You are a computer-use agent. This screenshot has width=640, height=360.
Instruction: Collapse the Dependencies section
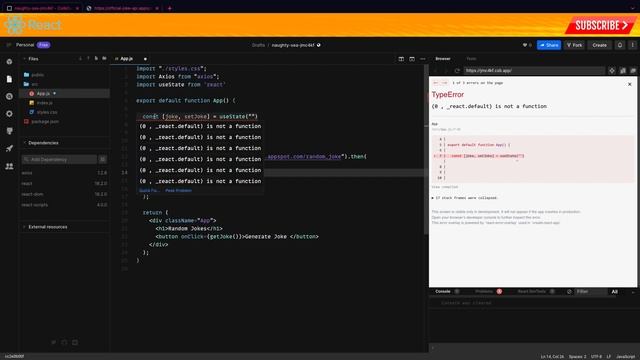pyautogui.click(x=24, y=143)
